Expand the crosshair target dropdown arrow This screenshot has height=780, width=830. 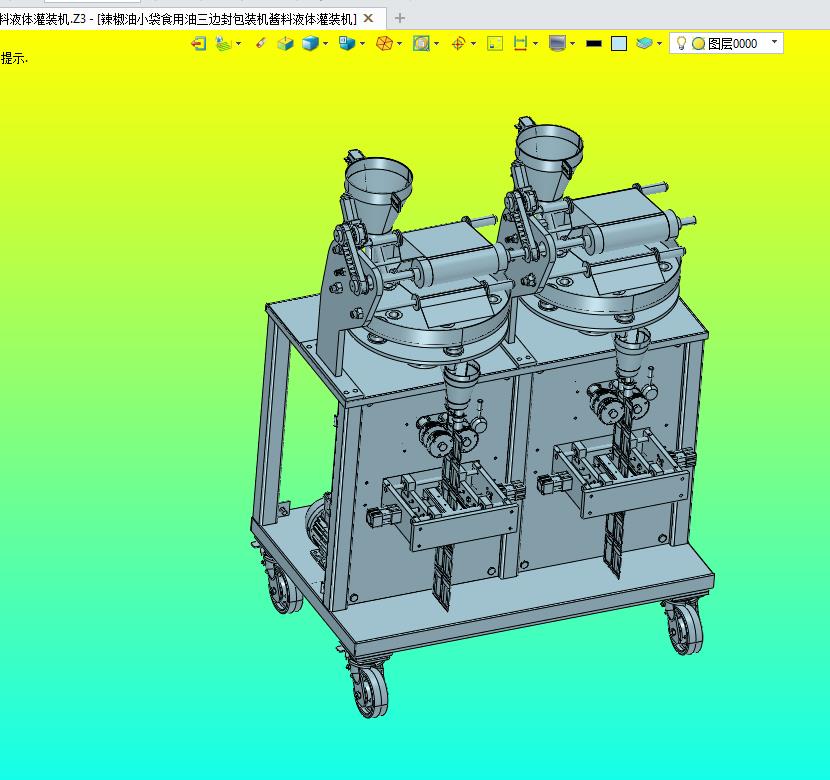(x=474, y=43)
